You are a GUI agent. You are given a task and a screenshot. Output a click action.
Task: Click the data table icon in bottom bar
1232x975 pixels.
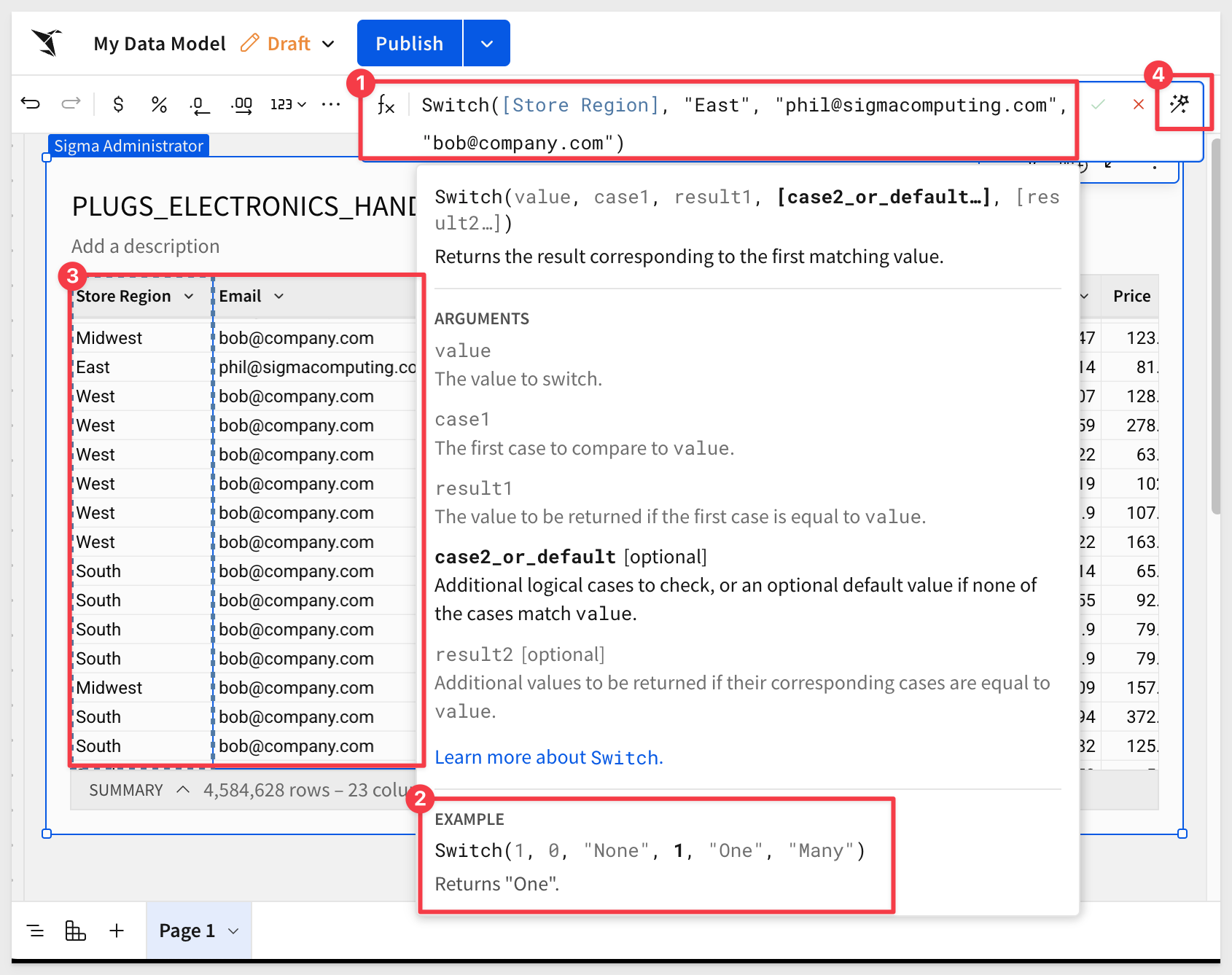[76, 931]
